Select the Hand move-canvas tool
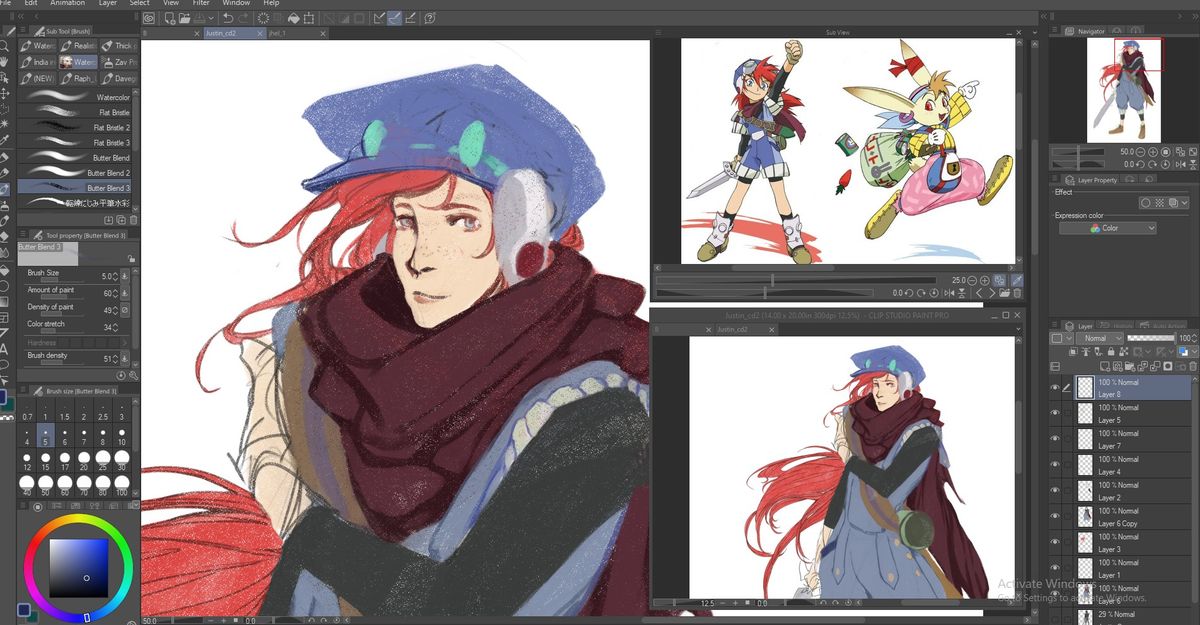Screen dimensions: 1200x625 5,60
